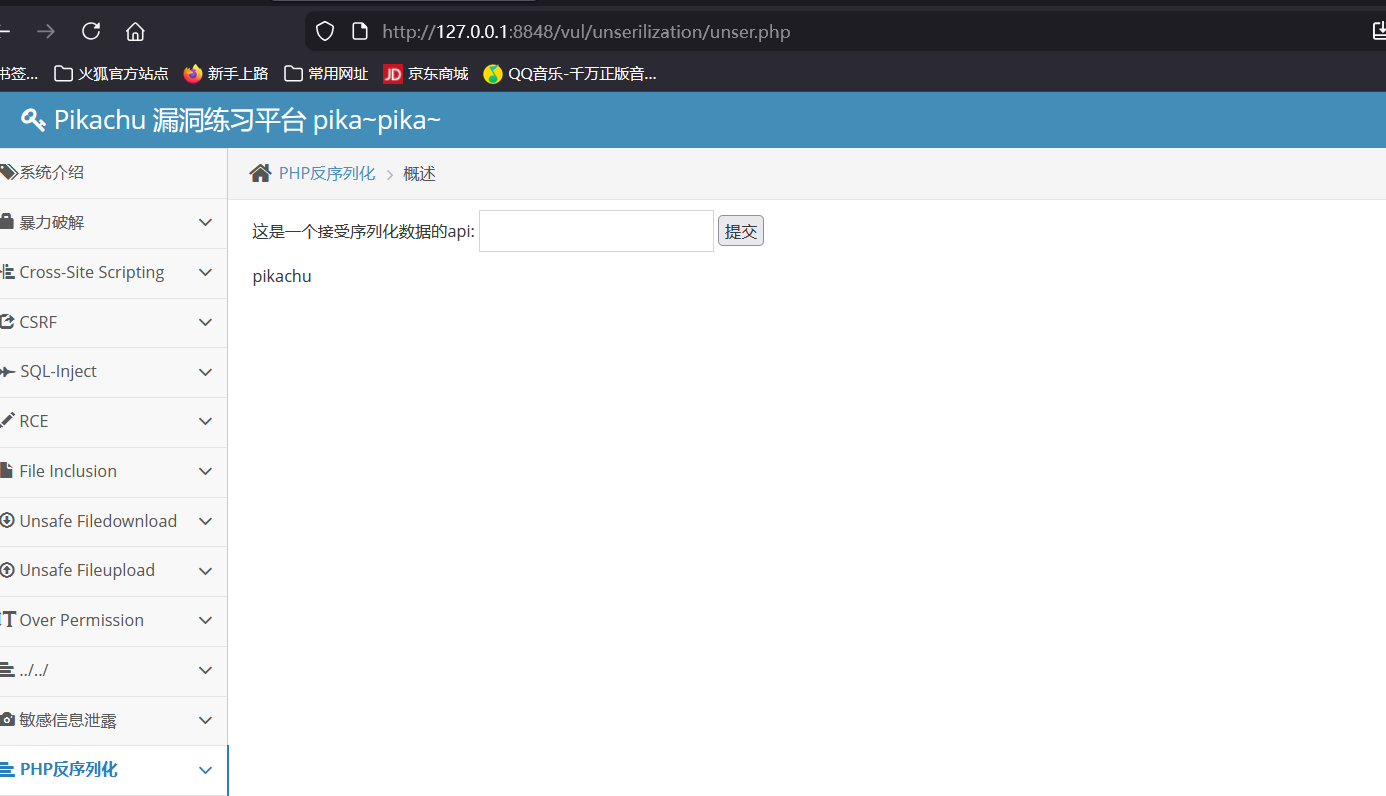Viewport: 1386px width, 796px height.
Task: Expand the SQL-Inject chevron arrow
Action: pyautogui.click(x=205, y=372)
